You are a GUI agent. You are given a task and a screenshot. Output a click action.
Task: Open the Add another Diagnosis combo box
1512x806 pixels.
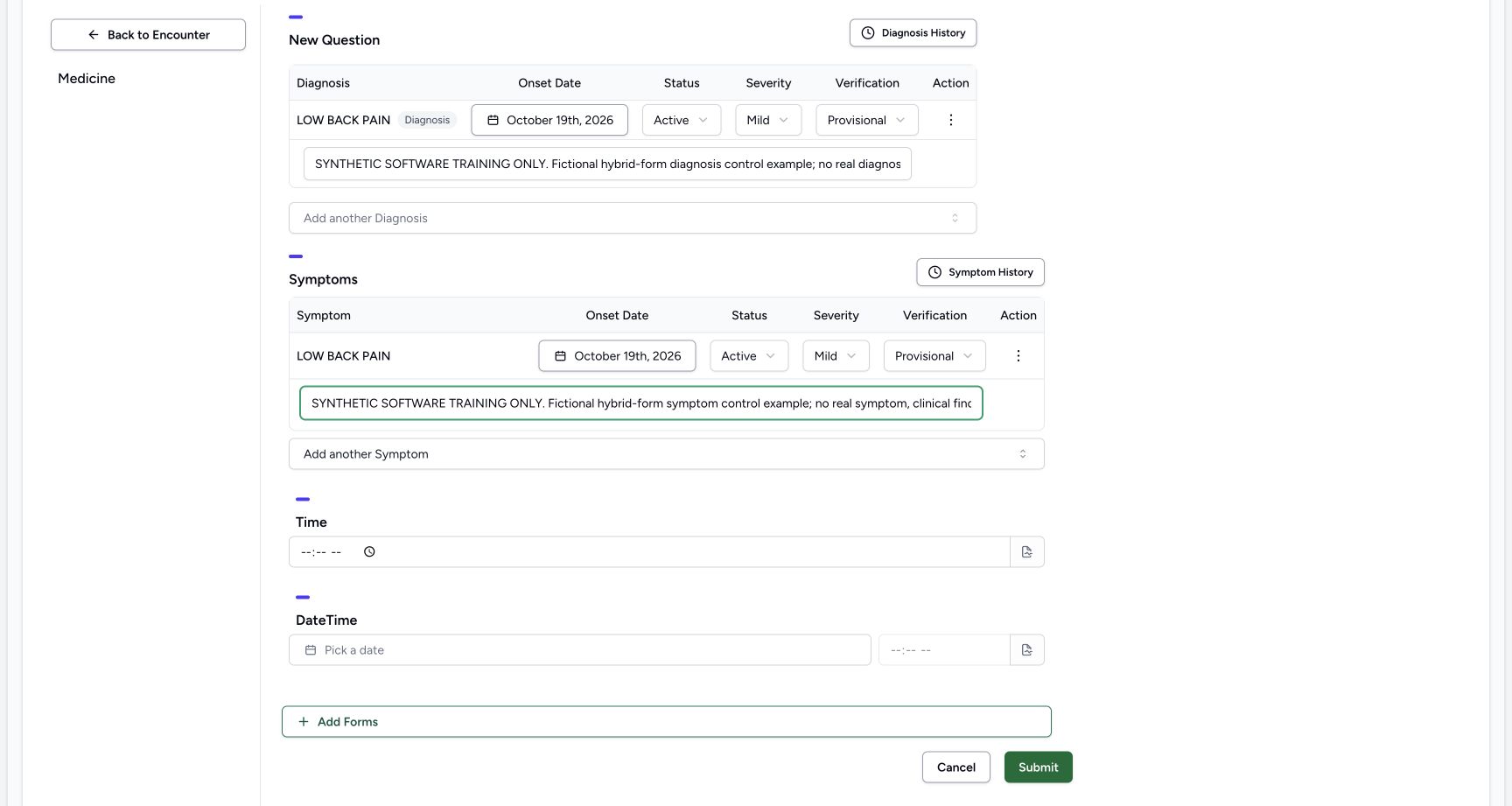633,219
